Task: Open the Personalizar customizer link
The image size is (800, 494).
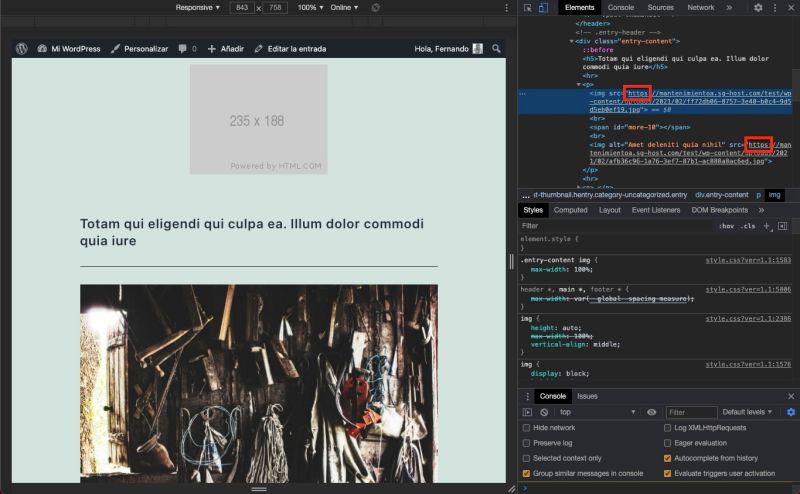Action: pyautogui.click(x=139, y=49)
